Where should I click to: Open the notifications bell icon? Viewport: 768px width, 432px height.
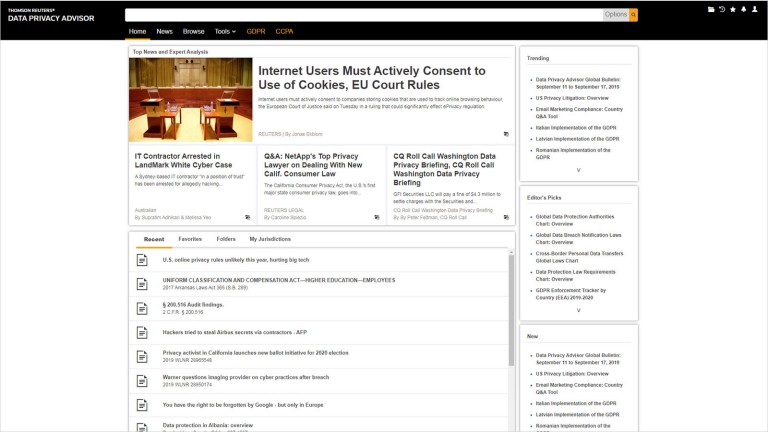click(744, 9)
